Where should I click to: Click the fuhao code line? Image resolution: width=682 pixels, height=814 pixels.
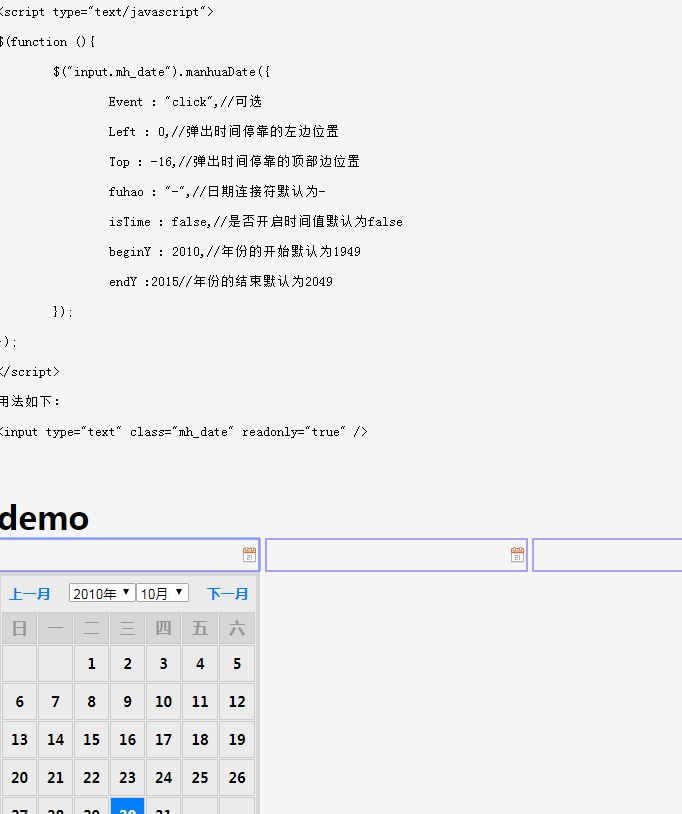tap(217, 192)
